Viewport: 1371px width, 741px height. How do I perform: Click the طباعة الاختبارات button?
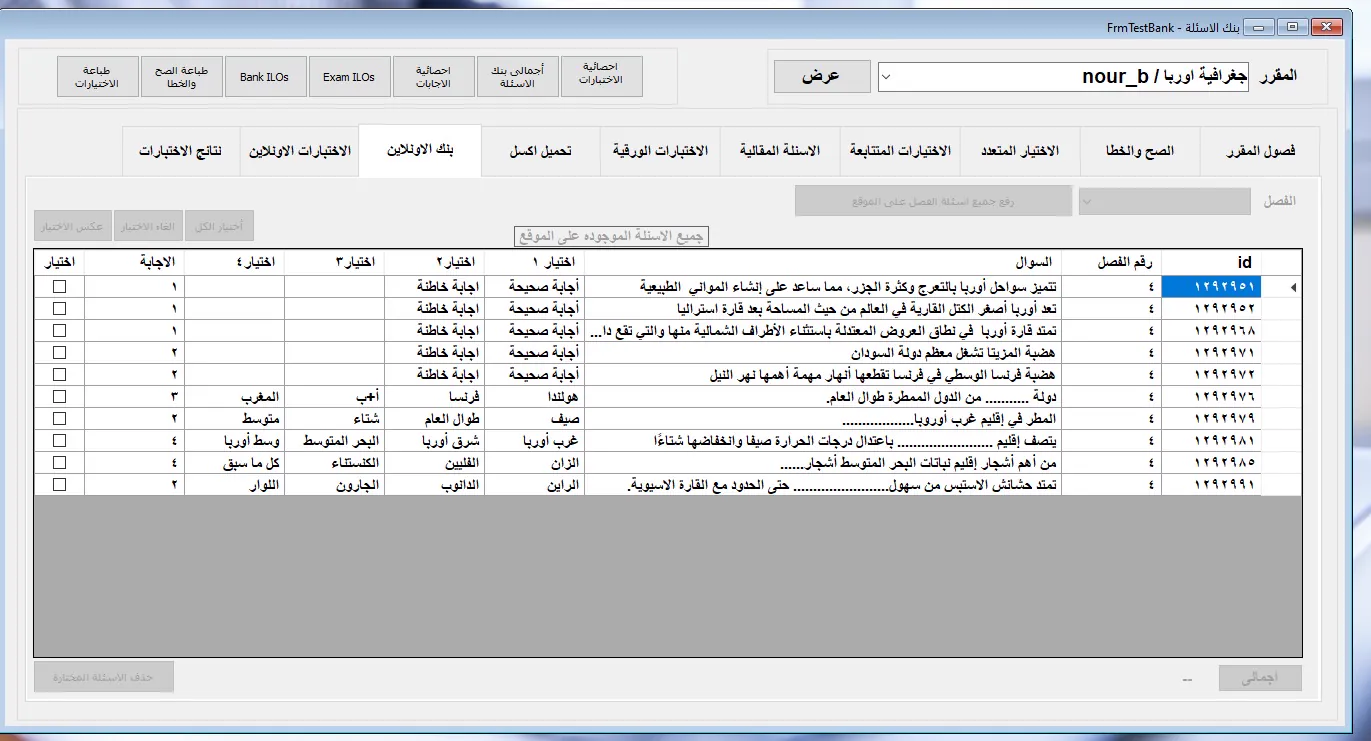pos(97,76)
